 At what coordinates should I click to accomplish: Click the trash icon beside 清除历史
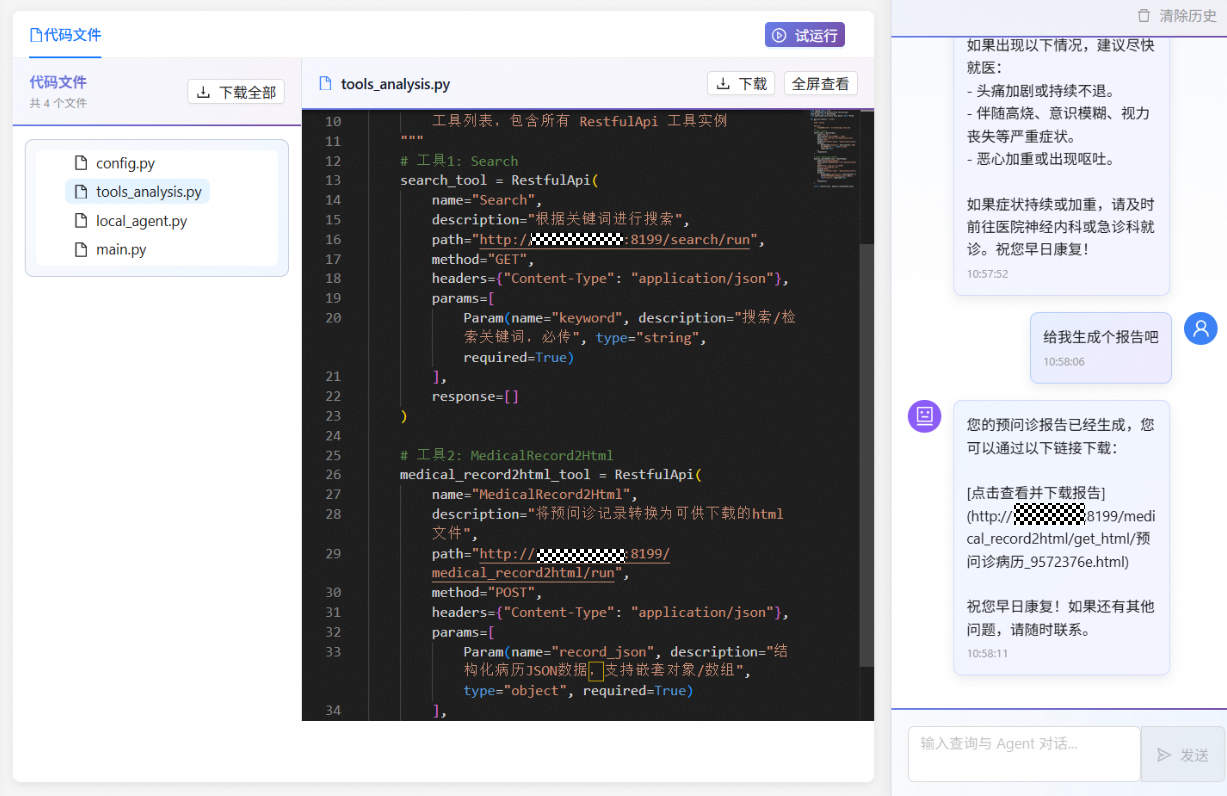(1144, 16)
